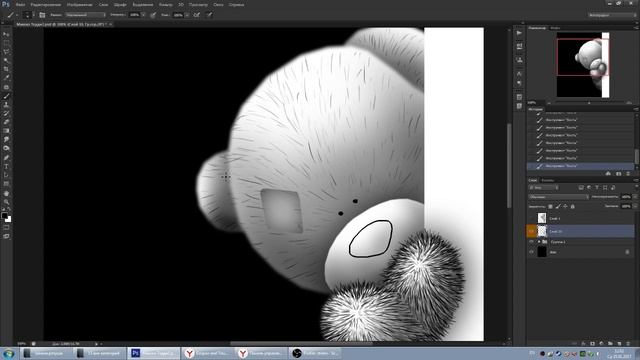Create a new group folder in Layers panel
This screenshot has height=360, width=640.
[x=610, y=344]
